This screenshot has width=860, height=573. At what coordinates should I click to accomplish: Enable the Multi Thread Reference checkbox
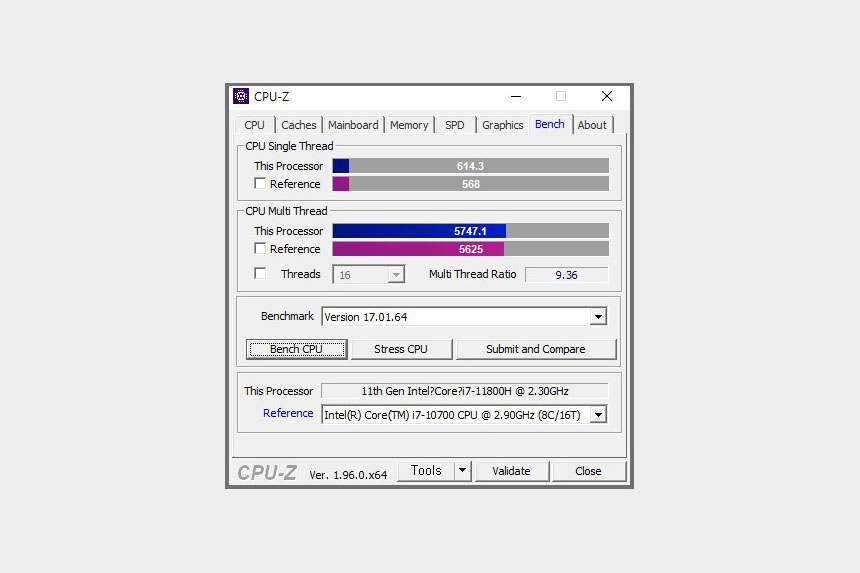pos(260,248)
